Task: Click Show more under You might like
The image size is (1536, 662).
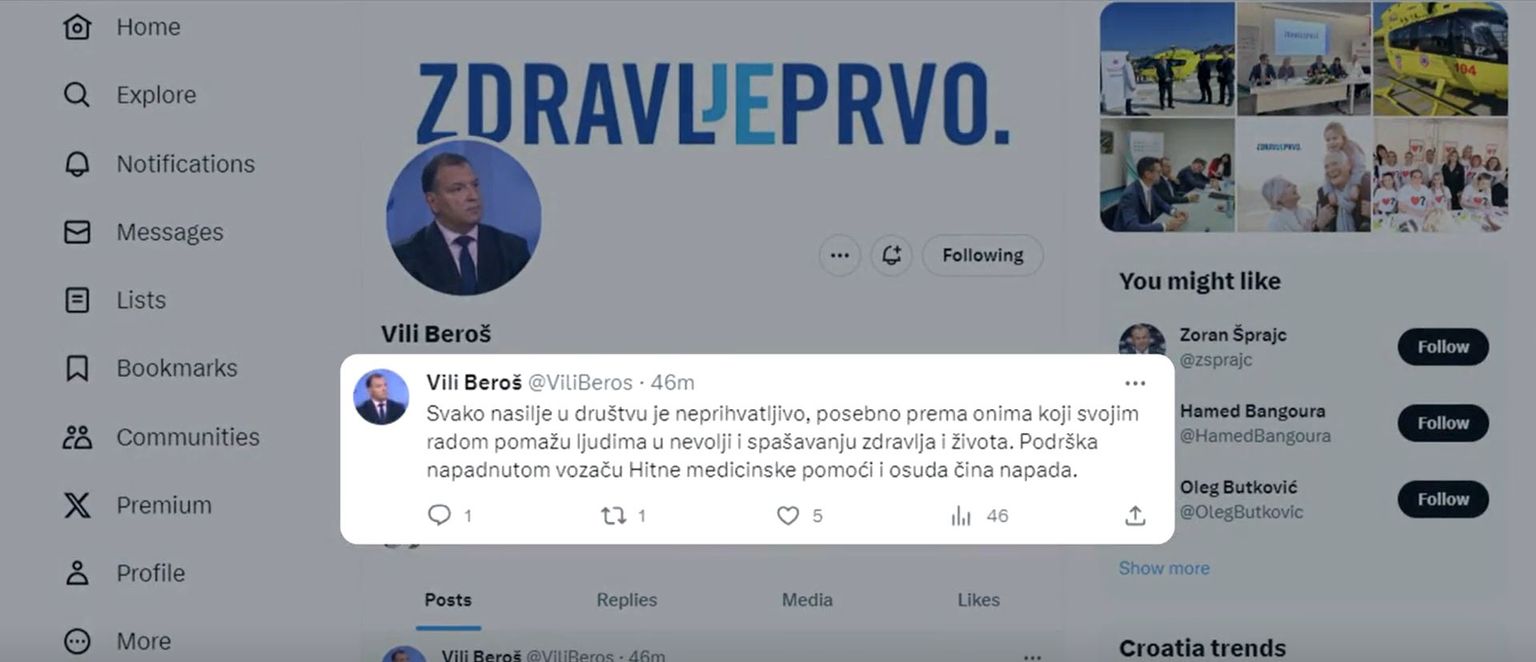Action: pyautogui.click(x=1164, y=568)
